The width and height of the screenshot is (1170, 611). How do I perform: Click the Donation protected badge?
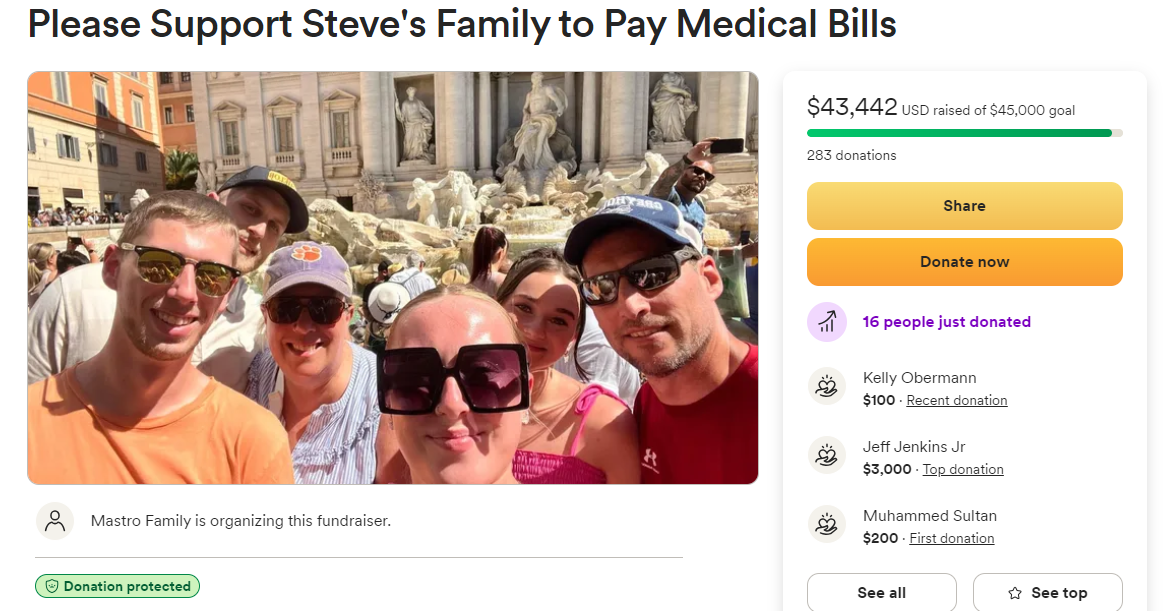(x=117, y=587)
